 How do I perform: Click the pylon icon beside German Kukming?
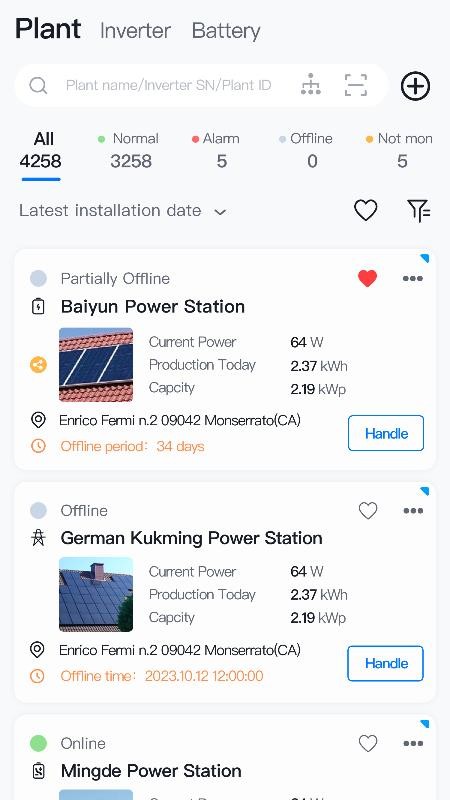point(38,538)
